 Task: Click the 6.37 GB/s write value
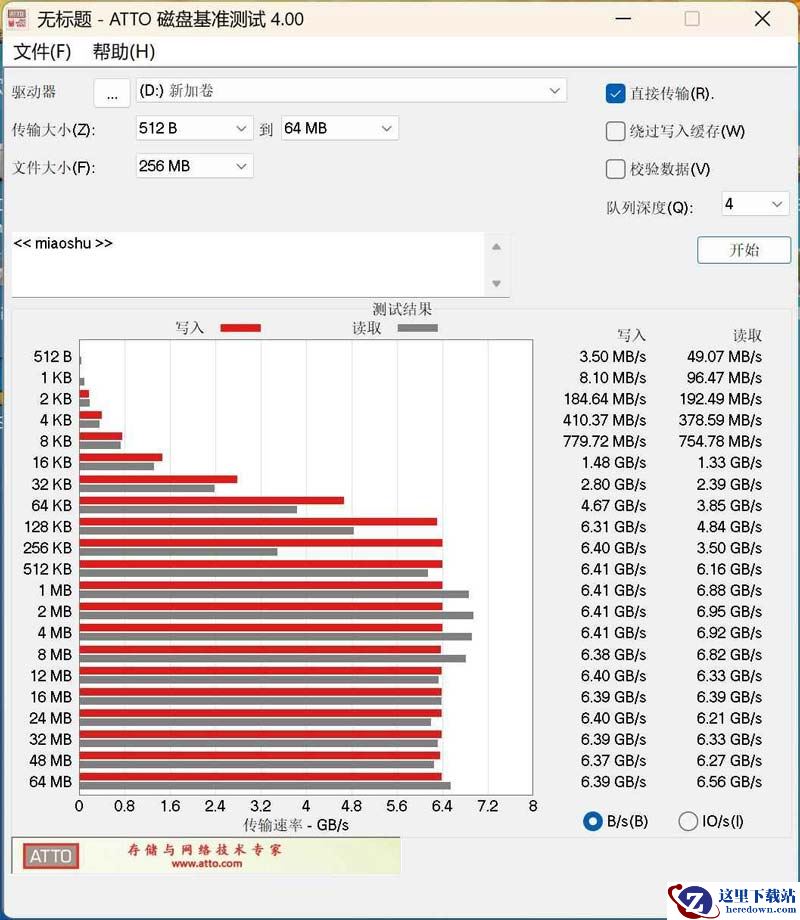click(613, 761)
